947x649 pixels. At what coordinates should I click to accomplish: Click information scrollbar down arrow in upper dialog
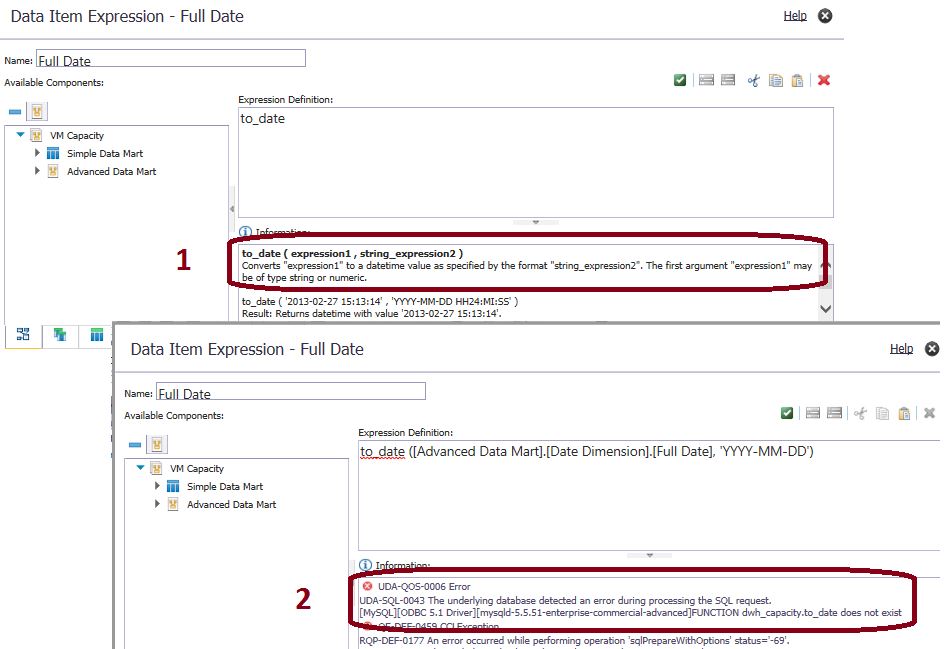pos(826,309)
